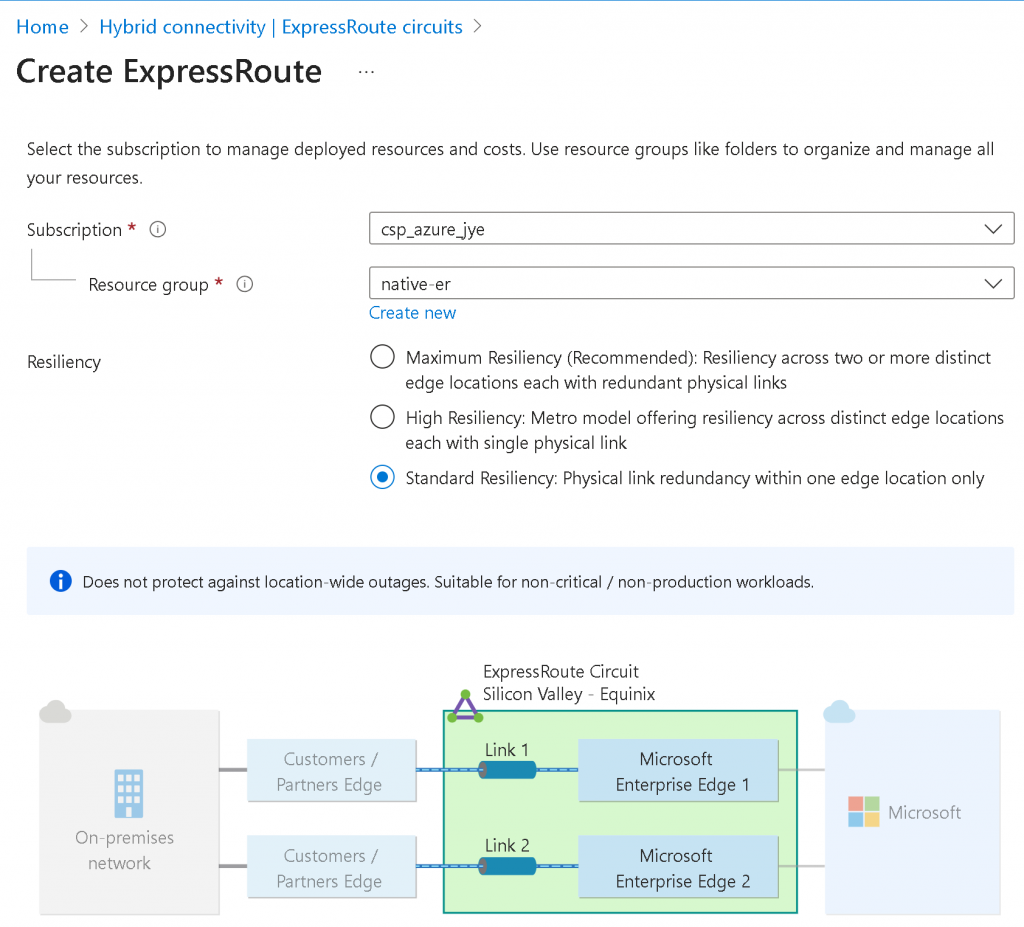Viewport: 1024px width, 927px height.
Task: Click the on-premises network building icon
Action: pyautogui.click(x=129, y=793)
